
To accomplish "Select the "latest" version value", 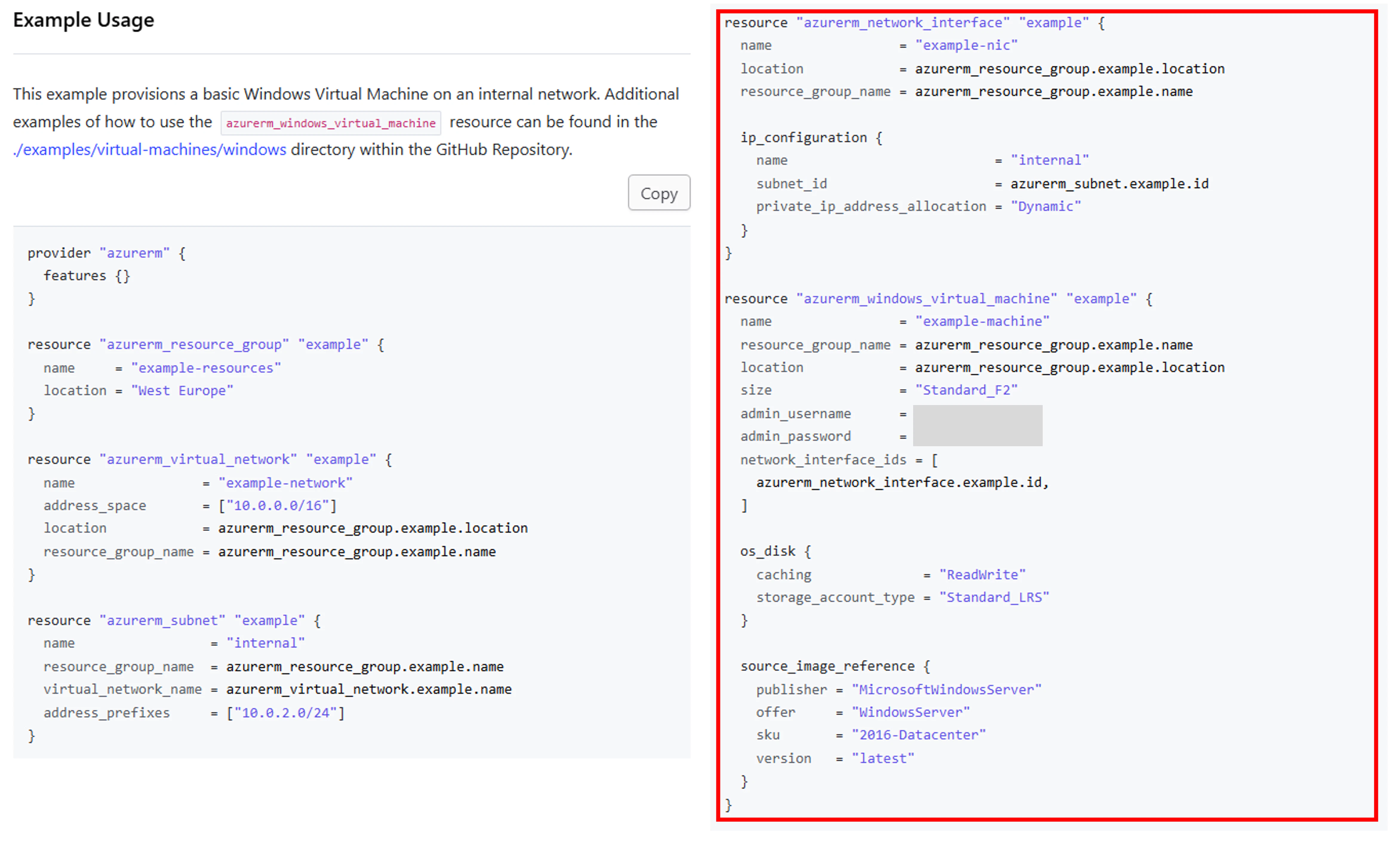I will click(x=883, y=758).
